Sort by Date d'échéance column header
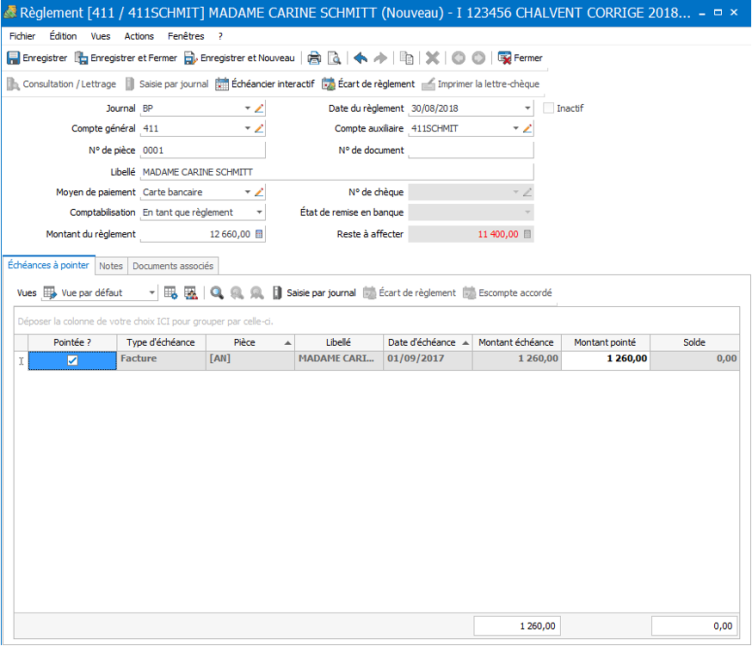This screenshot has height=646, width=752. 428,342
